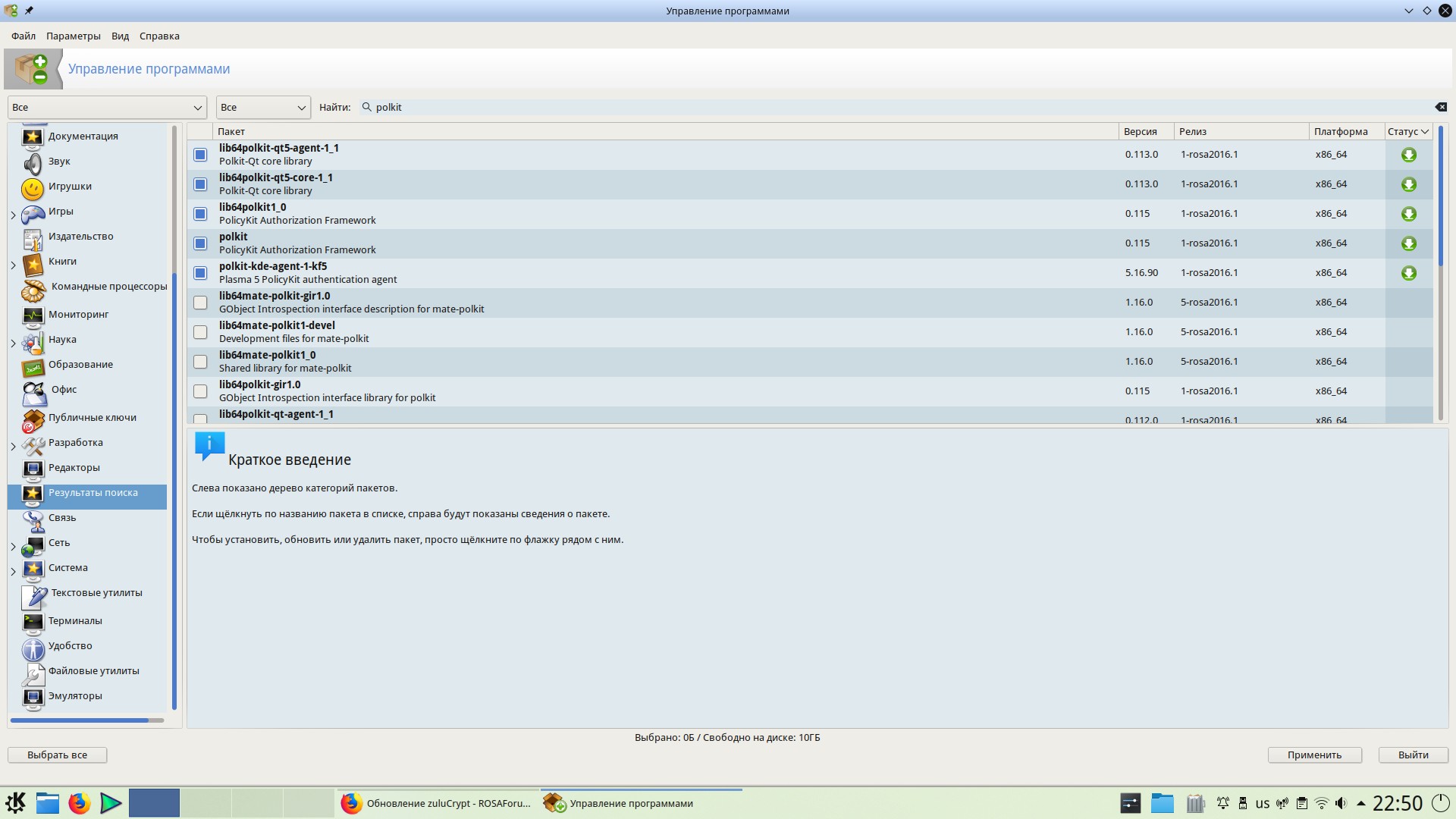Click the Игрушки smiley face icon
The width and height of the screenshot is (1456, 819).
33,188
